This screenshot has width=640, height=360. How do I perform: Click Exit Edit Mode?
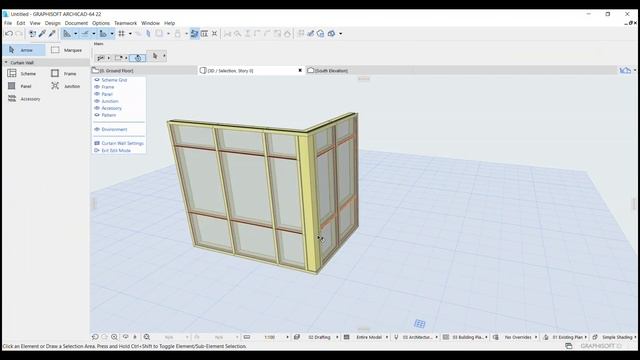click(x=113, y=151)
